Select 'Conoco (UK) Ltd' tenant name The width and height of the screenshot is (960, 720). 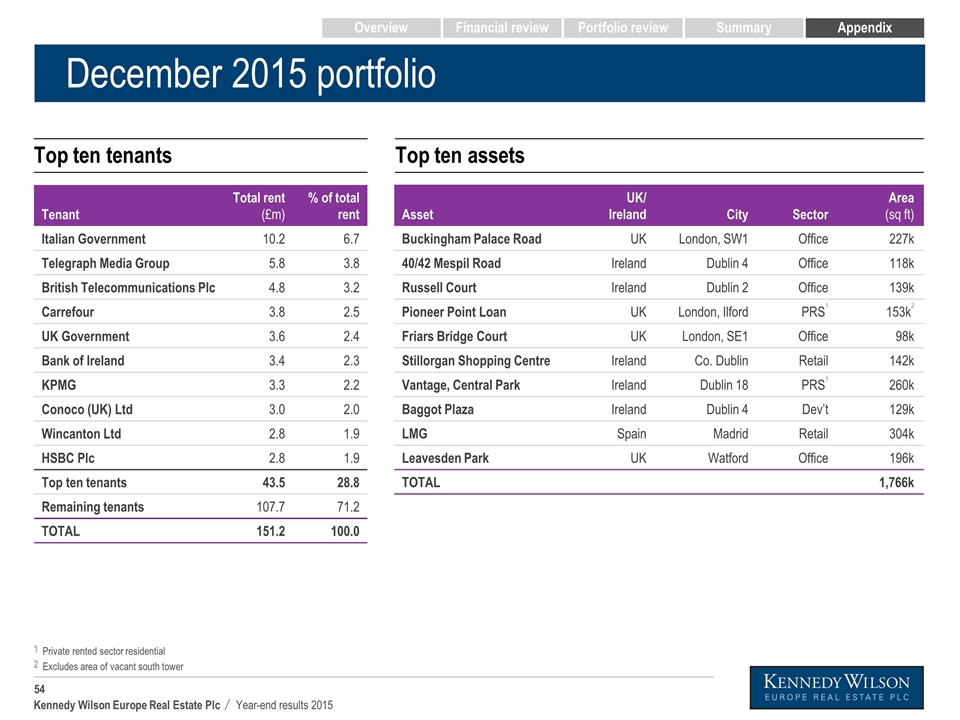point(87,410)
